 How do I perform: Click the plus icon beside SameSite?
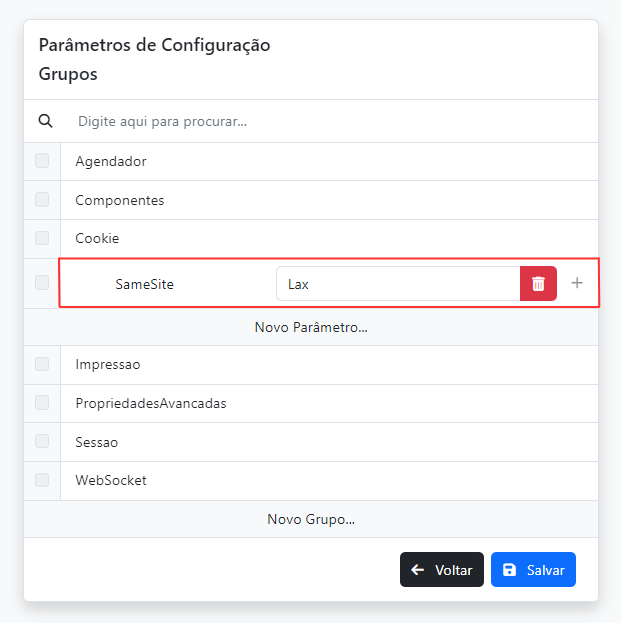coord(577,283)
